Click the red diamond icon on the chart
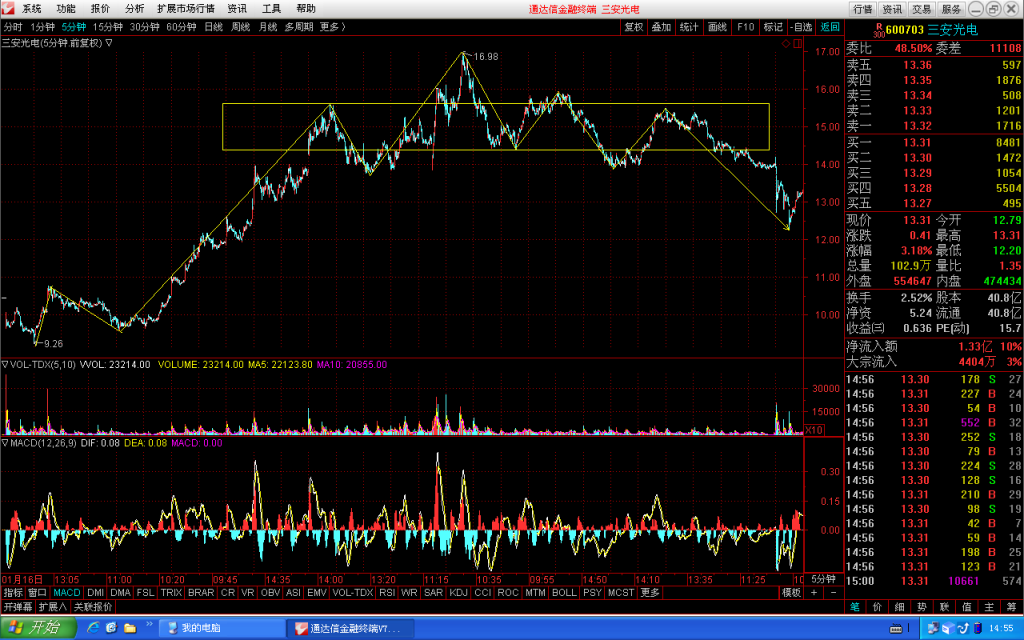 (786, 44)
